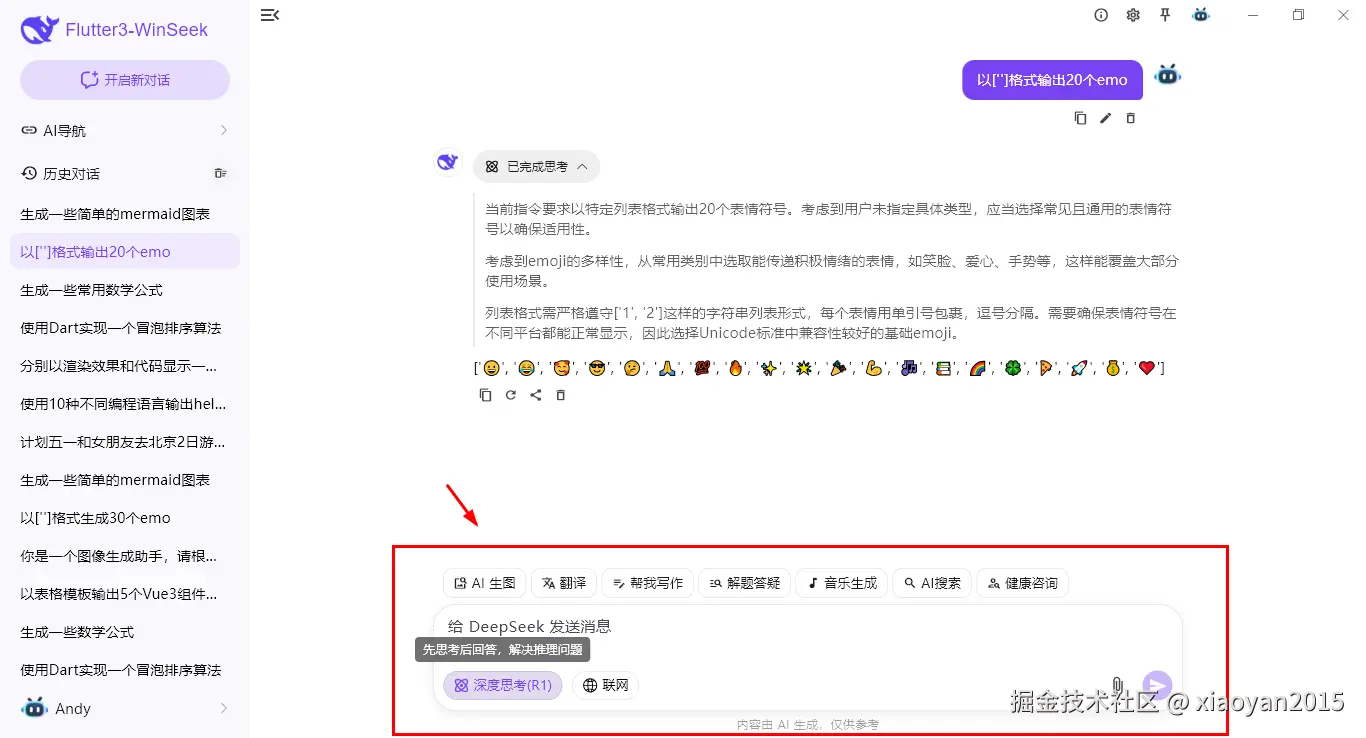
Task: Pin the window on top
Action: (x=1167, y=15)
